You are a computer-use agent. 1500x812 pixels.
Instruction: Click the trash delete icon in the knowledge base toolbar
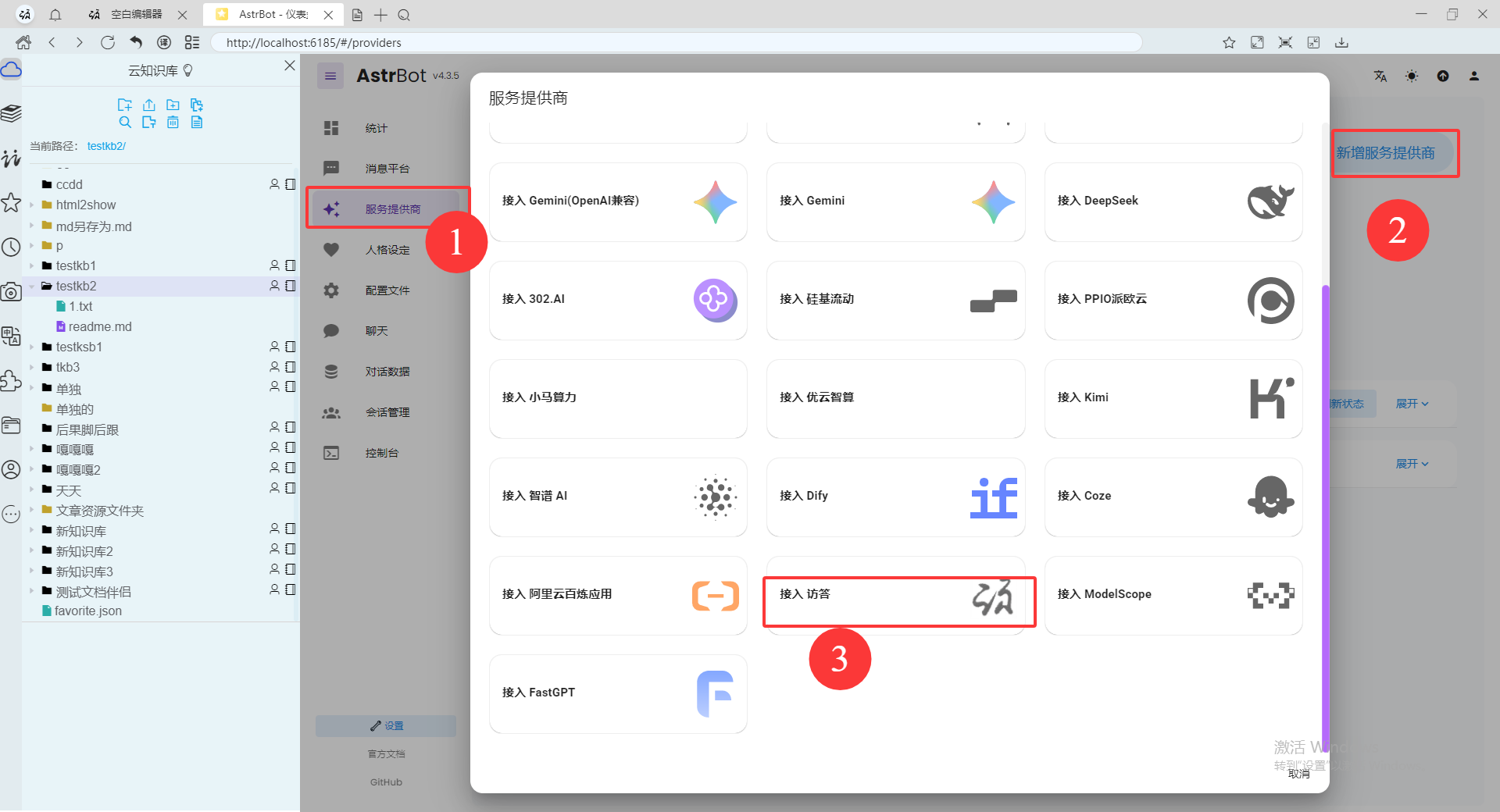[x=173, y=122]
